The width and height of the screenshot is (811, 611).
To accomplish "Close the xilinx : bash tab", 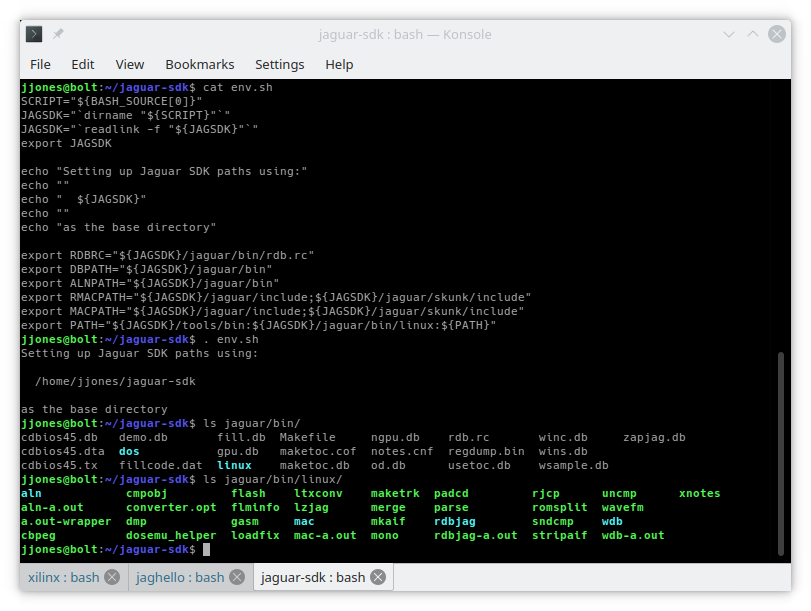I will (112, 577).
